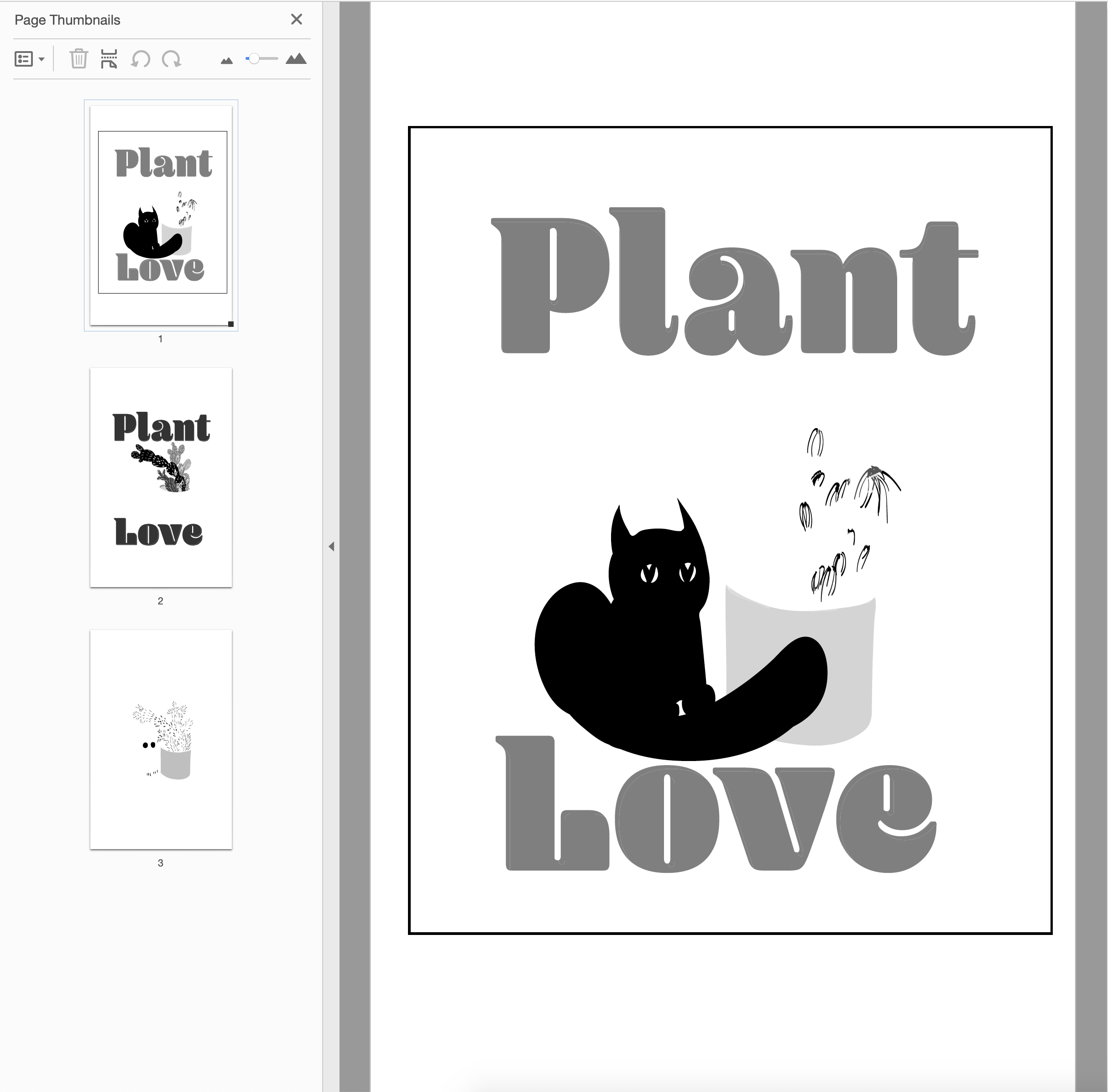1108x1092 pixels.
Task: Click the reduce thumbnail size icon
Action: pos(226,61)
